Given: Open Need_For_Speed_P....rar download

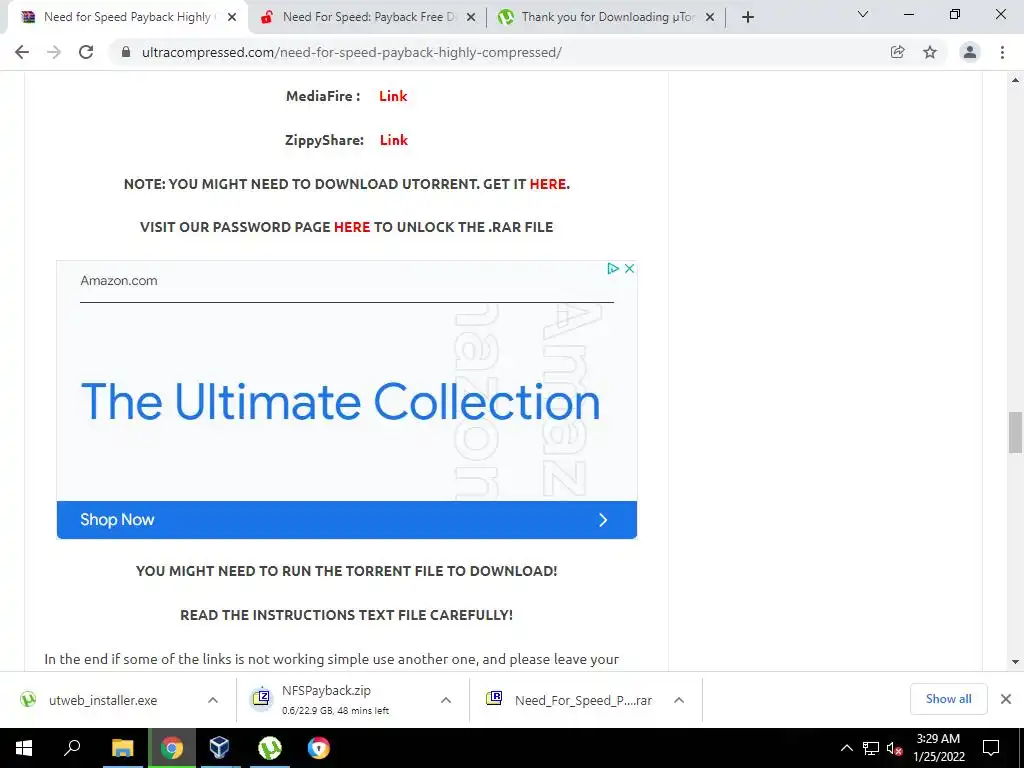Looking at the screenshot, I should 583,700.
